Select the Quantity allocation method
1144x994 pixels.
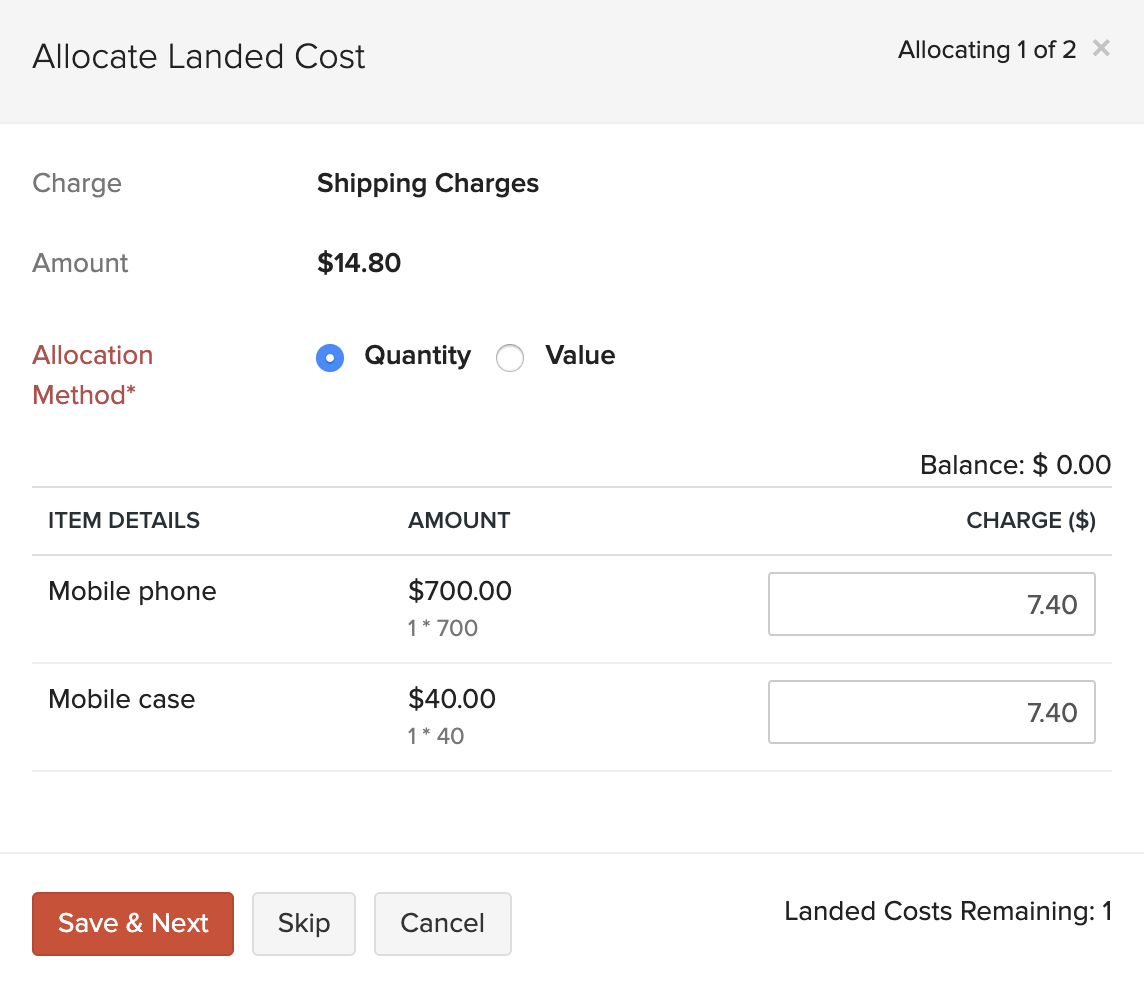tap(330, 358)
